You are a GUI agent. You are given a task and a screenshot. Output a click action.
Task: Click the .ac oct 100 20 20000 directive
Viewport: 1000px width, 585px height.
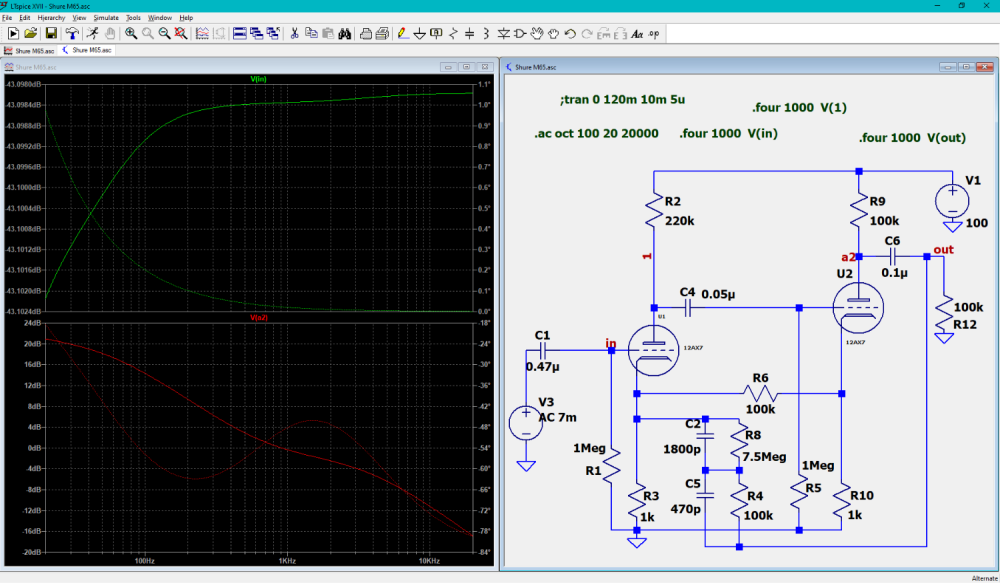pos(594,134)
